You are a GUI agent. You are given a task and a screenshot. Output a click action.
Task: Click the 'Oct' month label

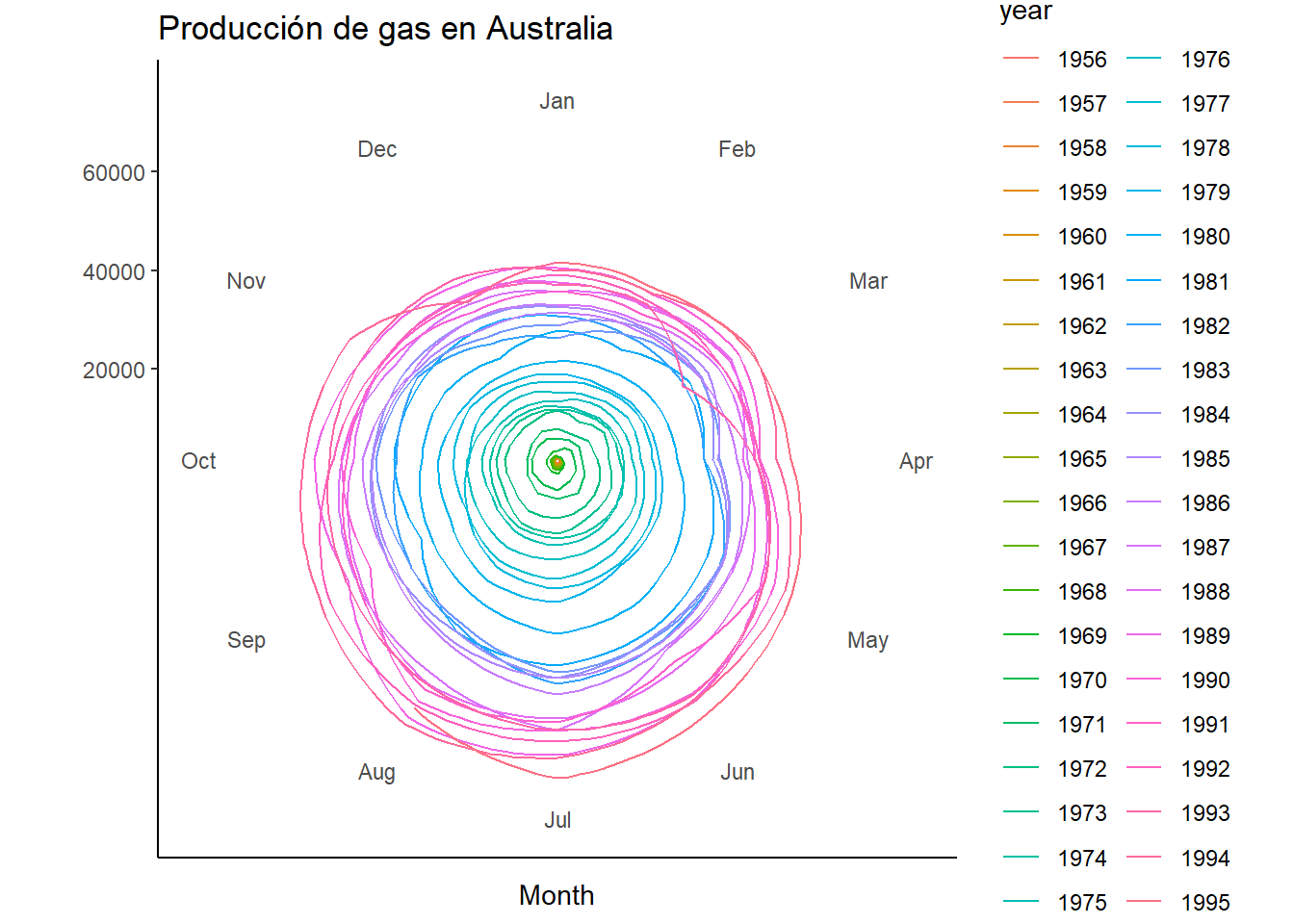pos(198,461)
